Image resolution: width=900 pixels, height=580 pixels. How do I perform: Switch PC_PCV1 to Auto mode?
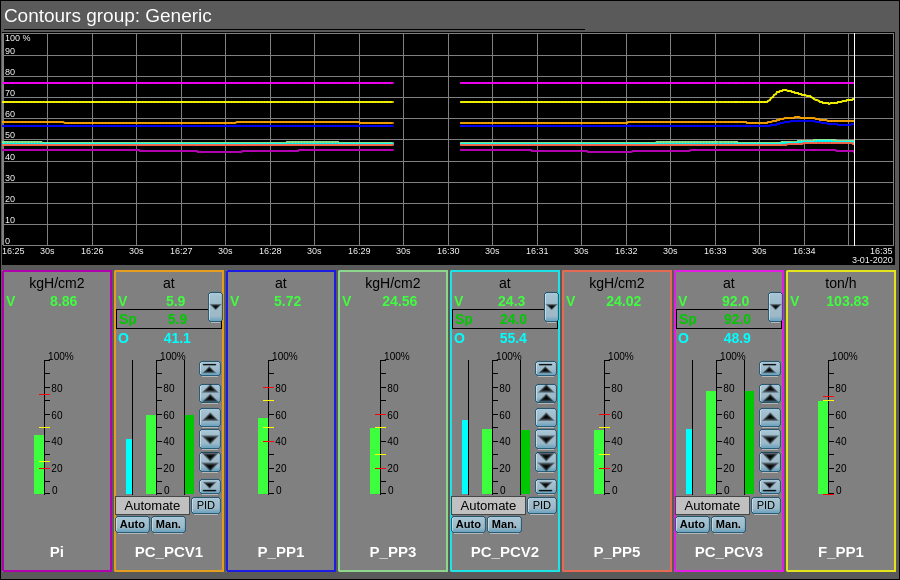pyautogui.click(x=132, y=524)
